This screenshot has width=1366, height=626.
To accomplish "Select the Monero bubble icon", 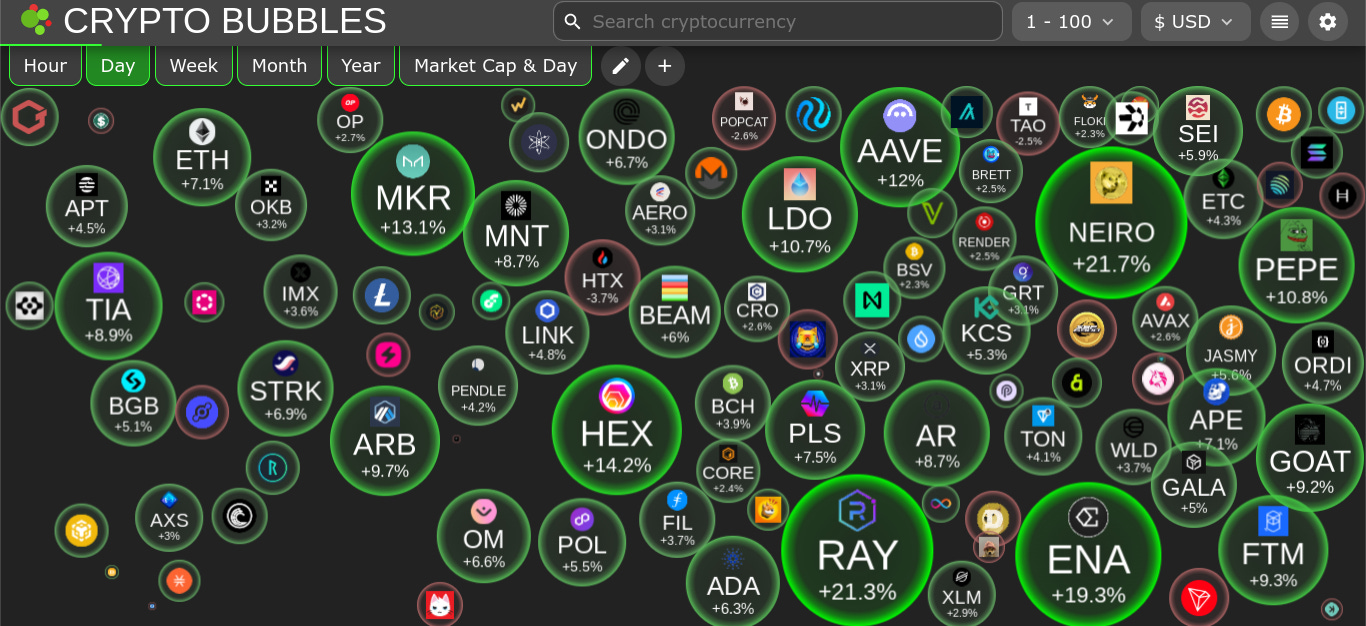I will click(x=711, y=173).
